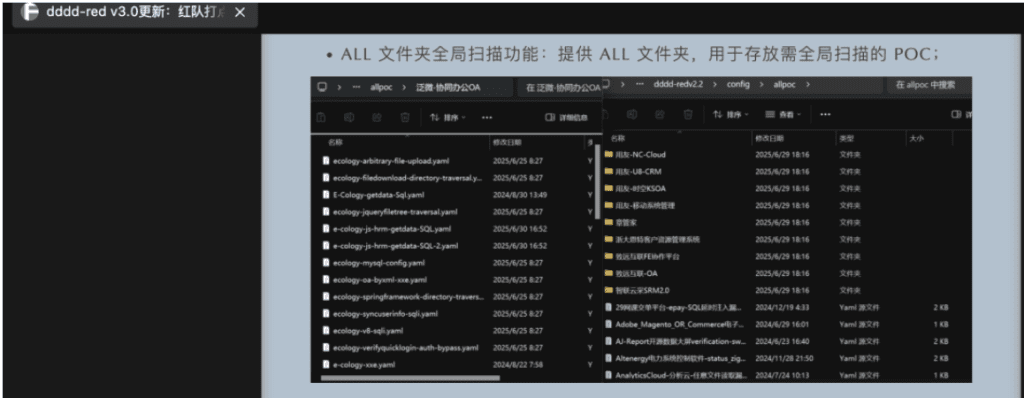The width and height of the screenshot is (1024, 398).
Task: Select ecology-springframework-directory-travers file name
Action: tap(409, 297)
